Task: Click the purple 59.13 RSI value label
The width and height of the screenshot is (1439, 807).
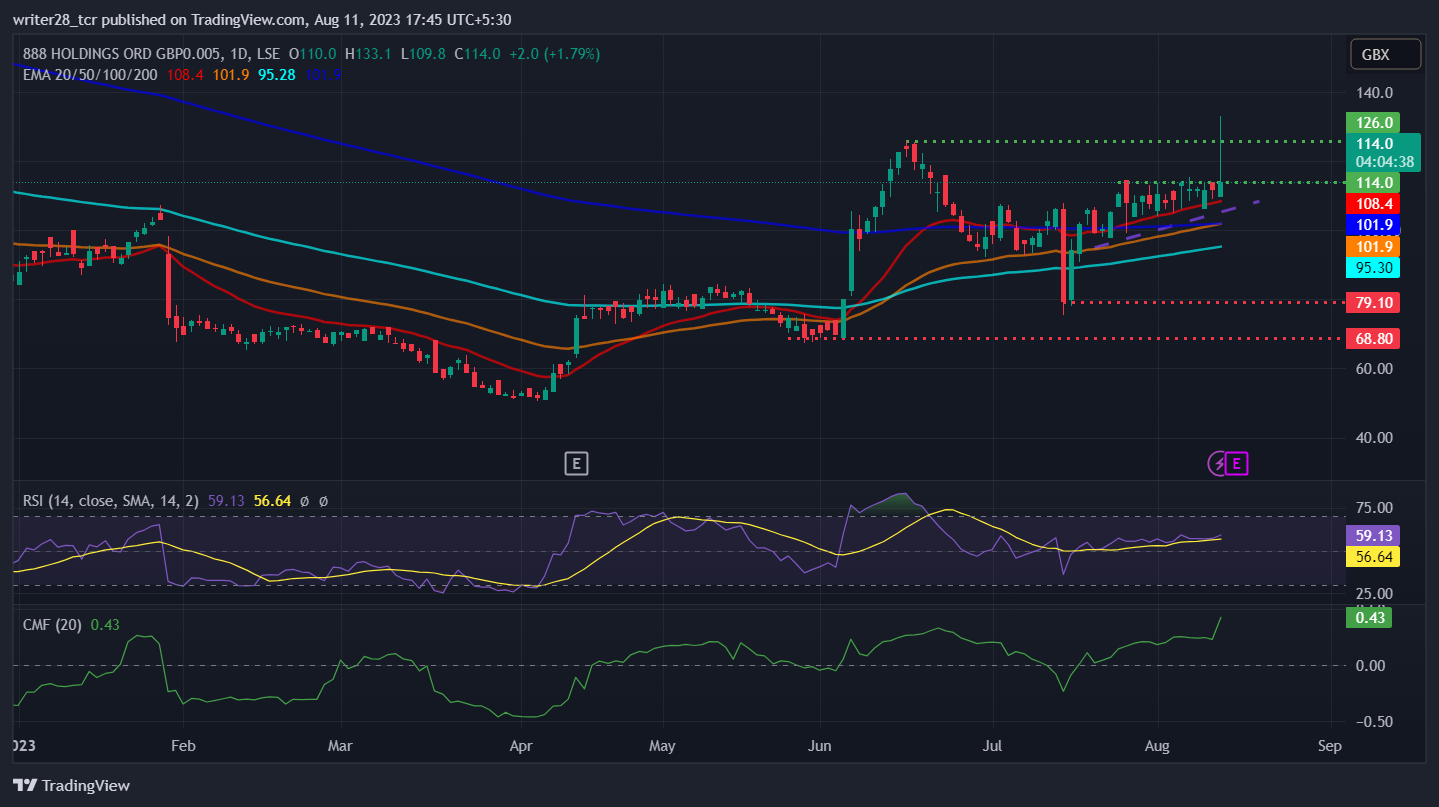Action: [1373, 535]
